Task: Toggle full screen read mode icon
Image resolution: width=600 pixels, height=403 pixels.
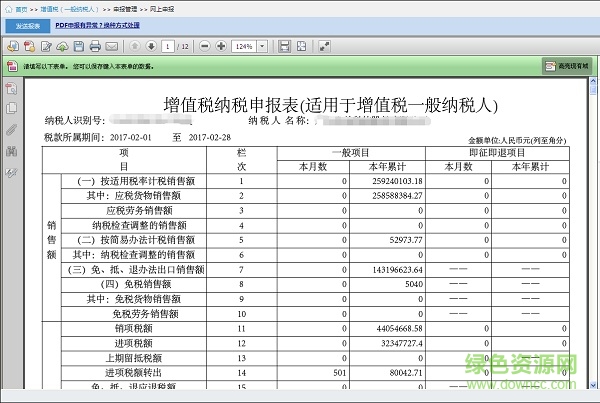Action: [x=324, y=47]
